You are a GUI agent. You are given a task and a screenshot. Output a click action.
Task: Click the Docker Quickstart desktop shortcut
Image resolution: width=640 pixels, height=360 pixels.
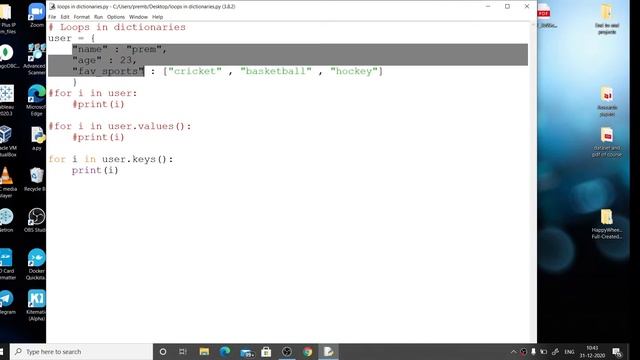36,264
